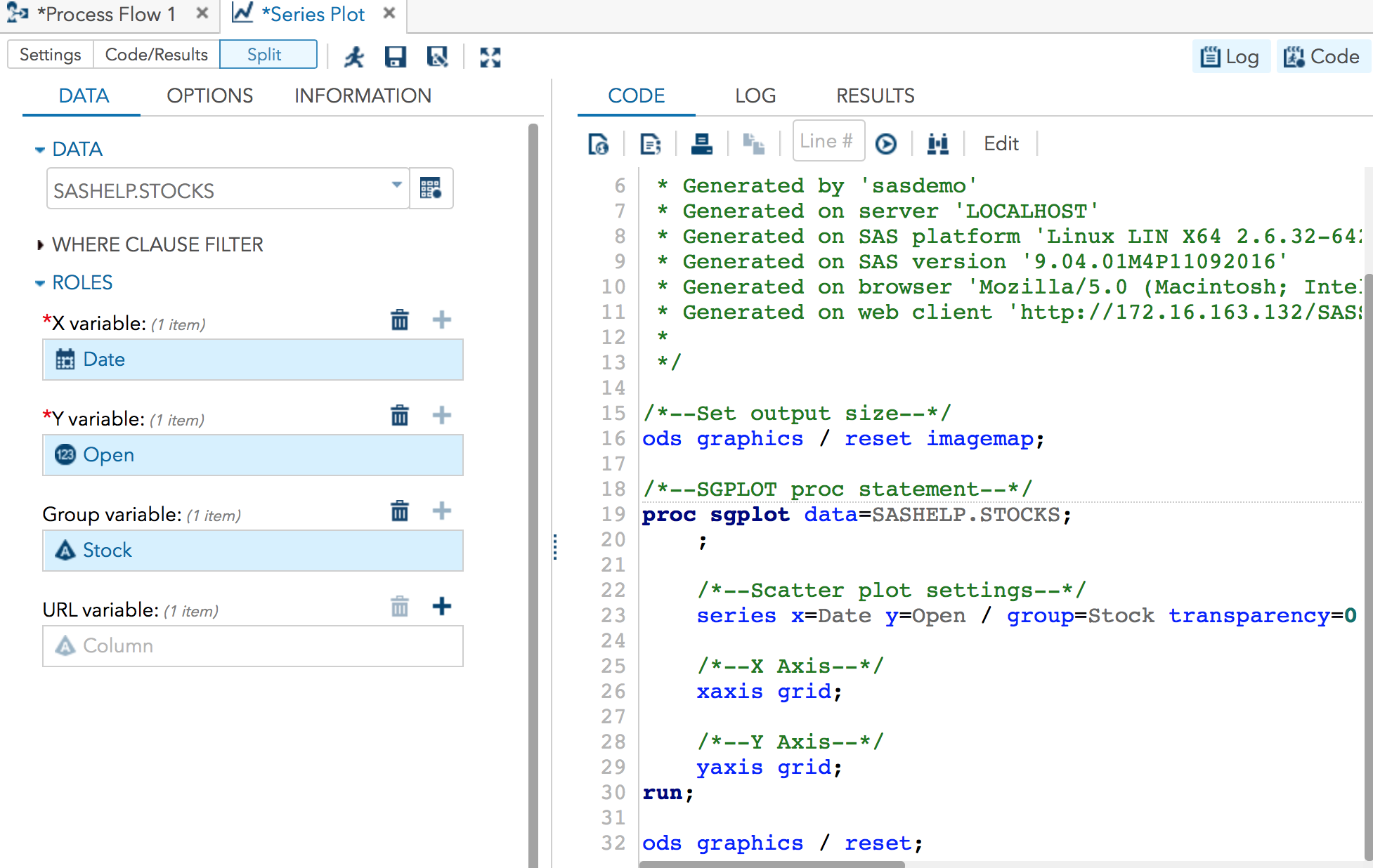Switch to Split view mode
Image resolution: width=1373 pixels, height=868 pixels.
pos(268,54)
